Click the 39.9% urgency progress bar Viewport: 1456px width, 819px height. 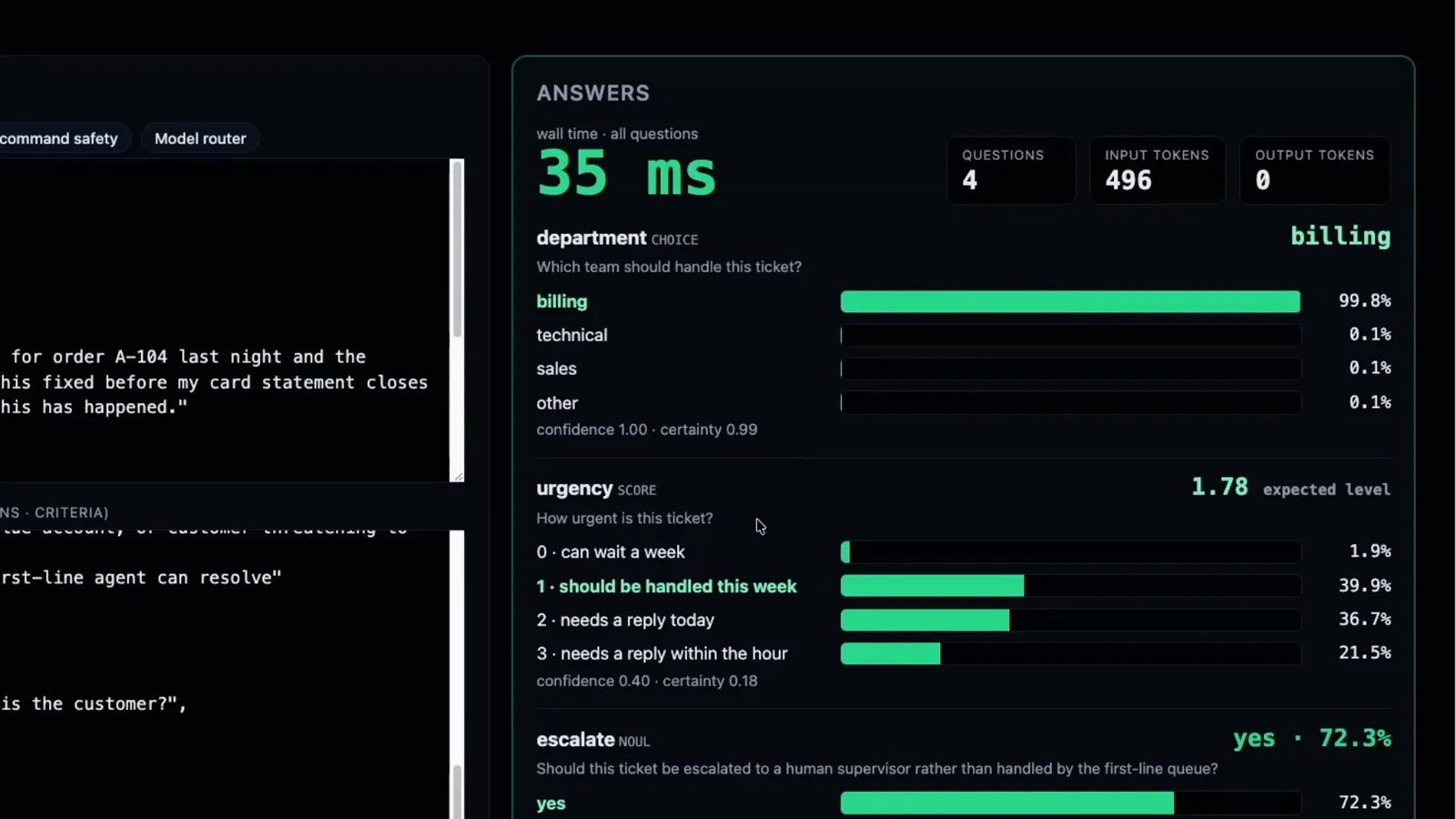(x=1070, y=585)
